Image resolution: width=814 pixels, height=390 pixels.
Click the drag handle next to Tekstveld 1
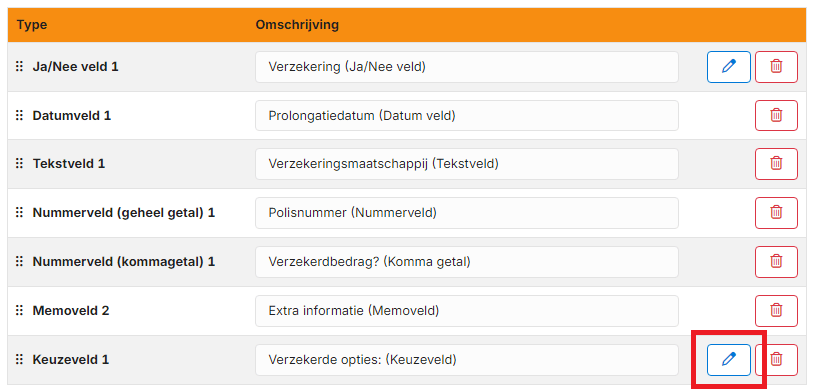click(19, 164)
